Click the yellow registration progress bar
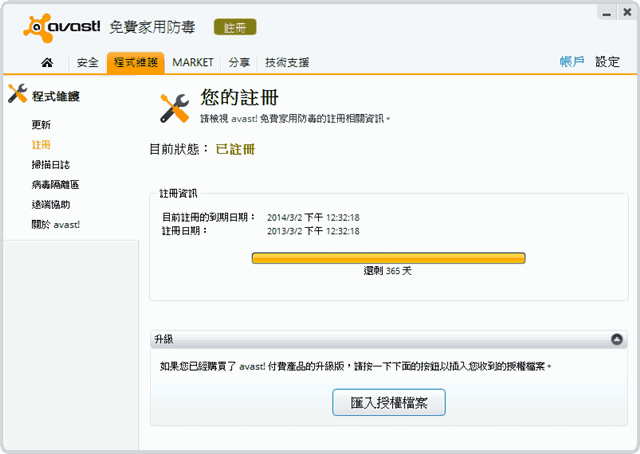 [389, 258]
